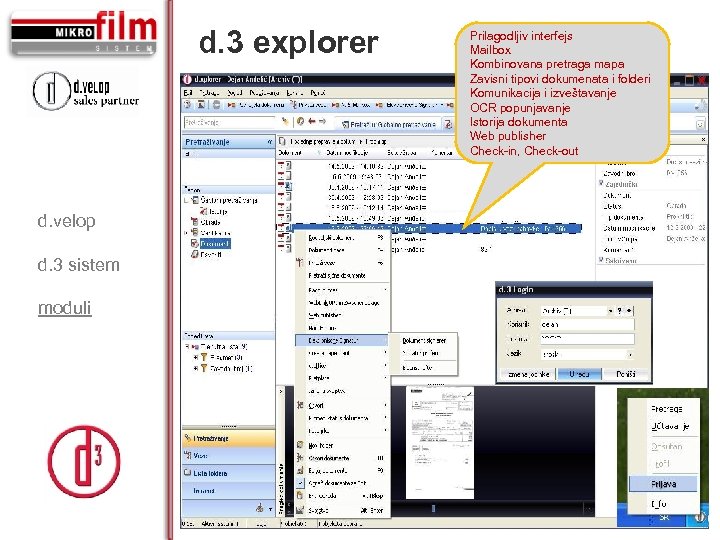Click the Korisnik input field in d.3 Login
The width and height of the screenshot is (720, 540).
pos(587,325)
